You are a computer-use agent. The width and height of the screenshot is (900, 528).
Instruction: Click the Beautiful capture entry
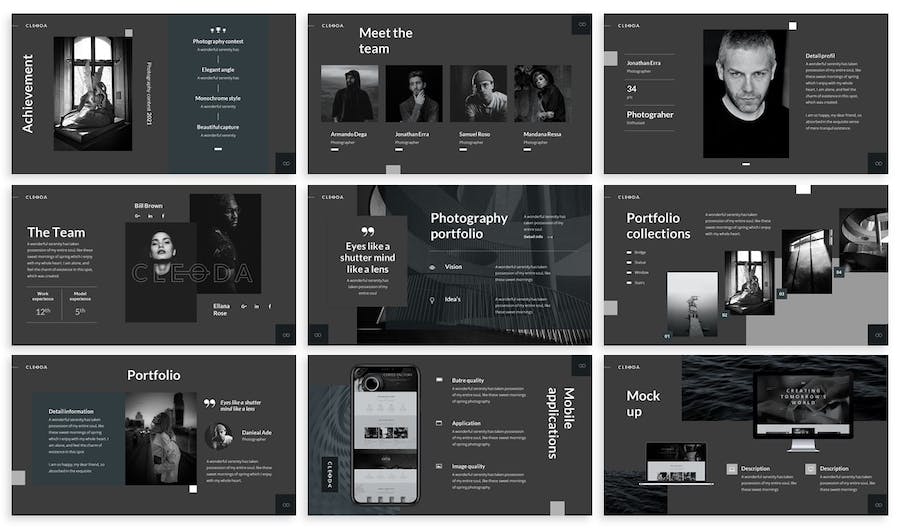218,127
